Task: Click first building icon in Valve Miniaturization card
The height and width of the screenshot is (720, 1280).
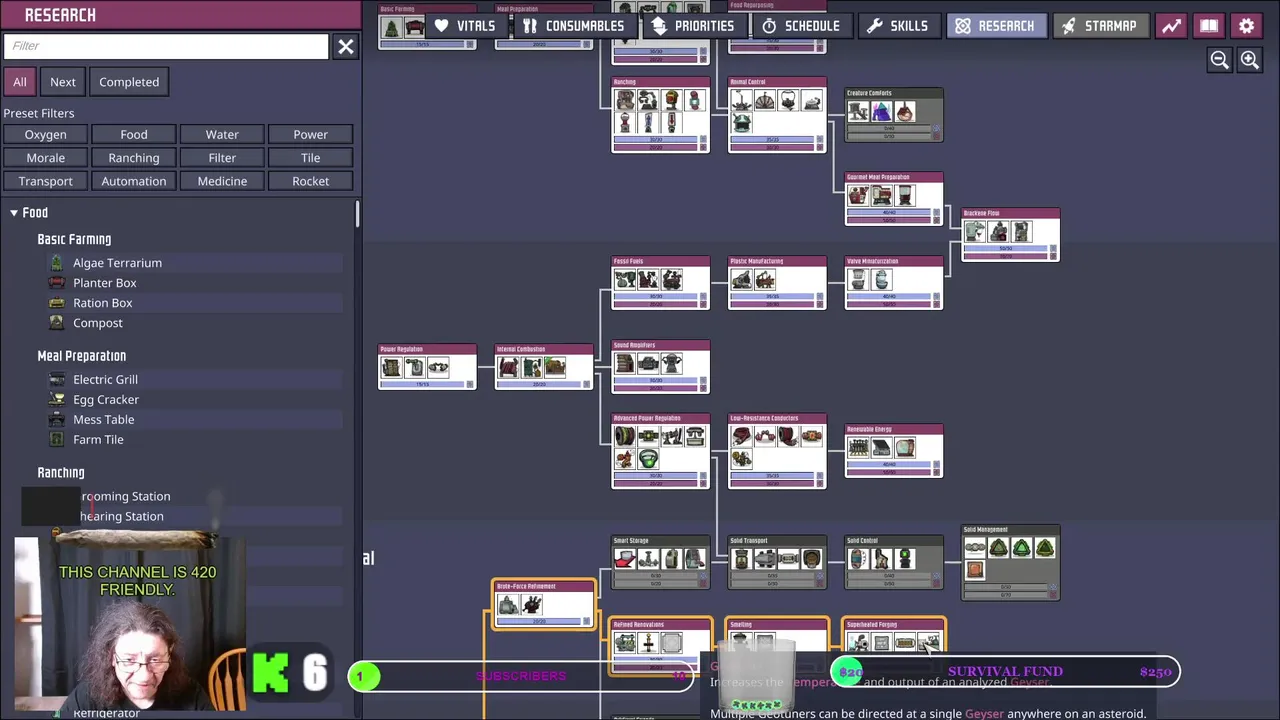Action: [858, 279]
